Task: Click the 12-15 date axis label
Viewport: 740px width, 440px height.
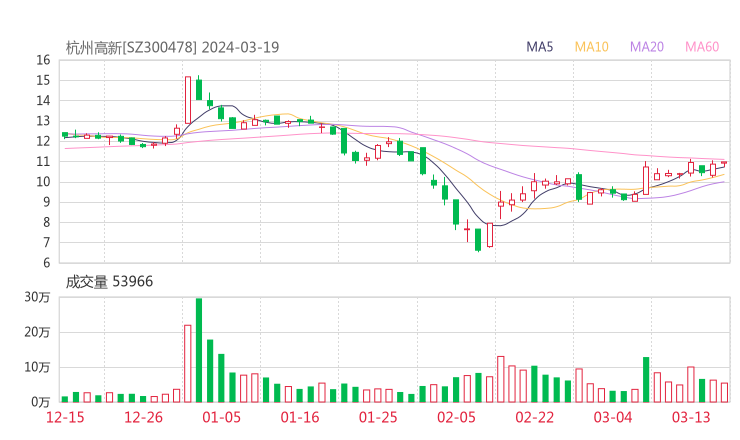Action: point(65,417)
